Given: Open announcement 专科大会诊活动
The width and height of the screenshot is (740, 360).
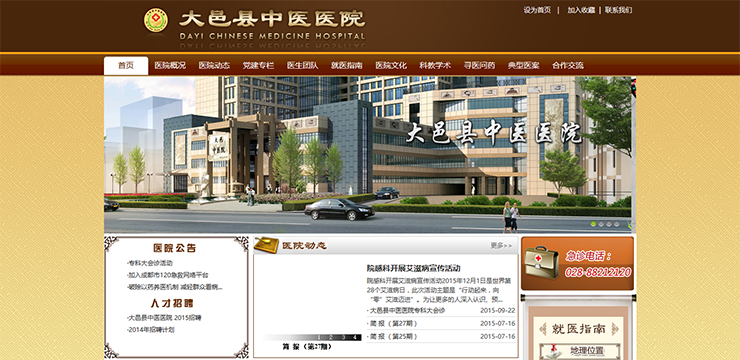Looking at the screenshot, I should 150,263.
